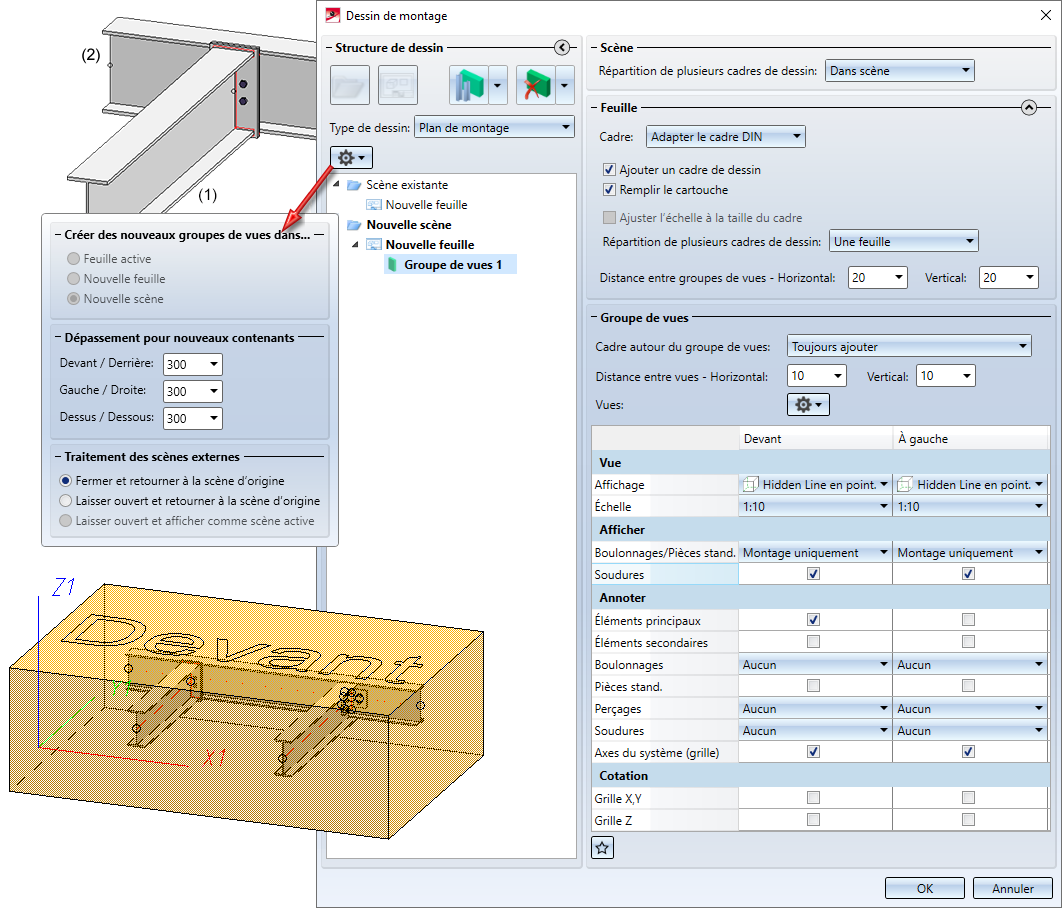Select Laisser ouvert et retourner radio option

coord(67,500)
